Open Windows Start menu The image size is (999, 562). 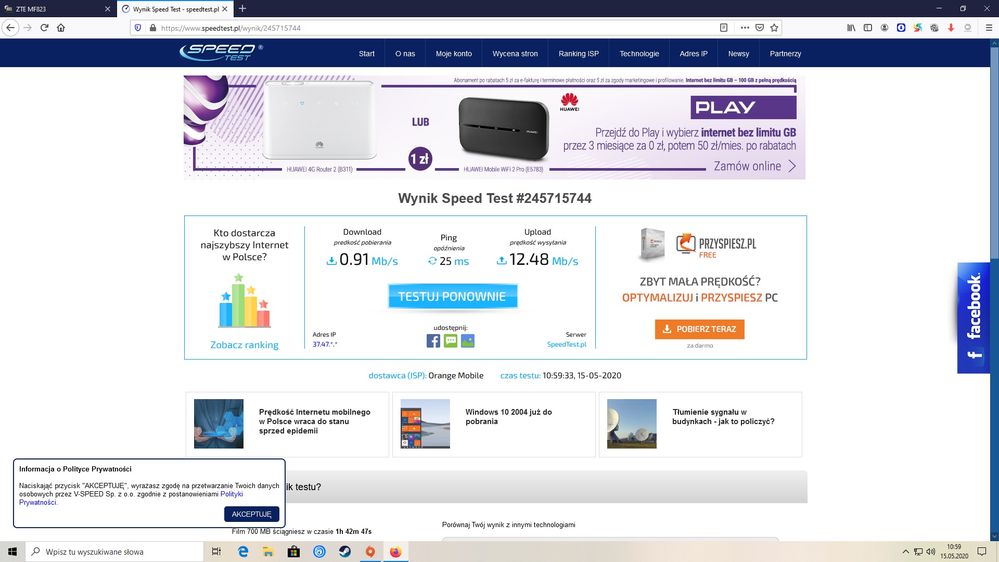tap(12, 552)
